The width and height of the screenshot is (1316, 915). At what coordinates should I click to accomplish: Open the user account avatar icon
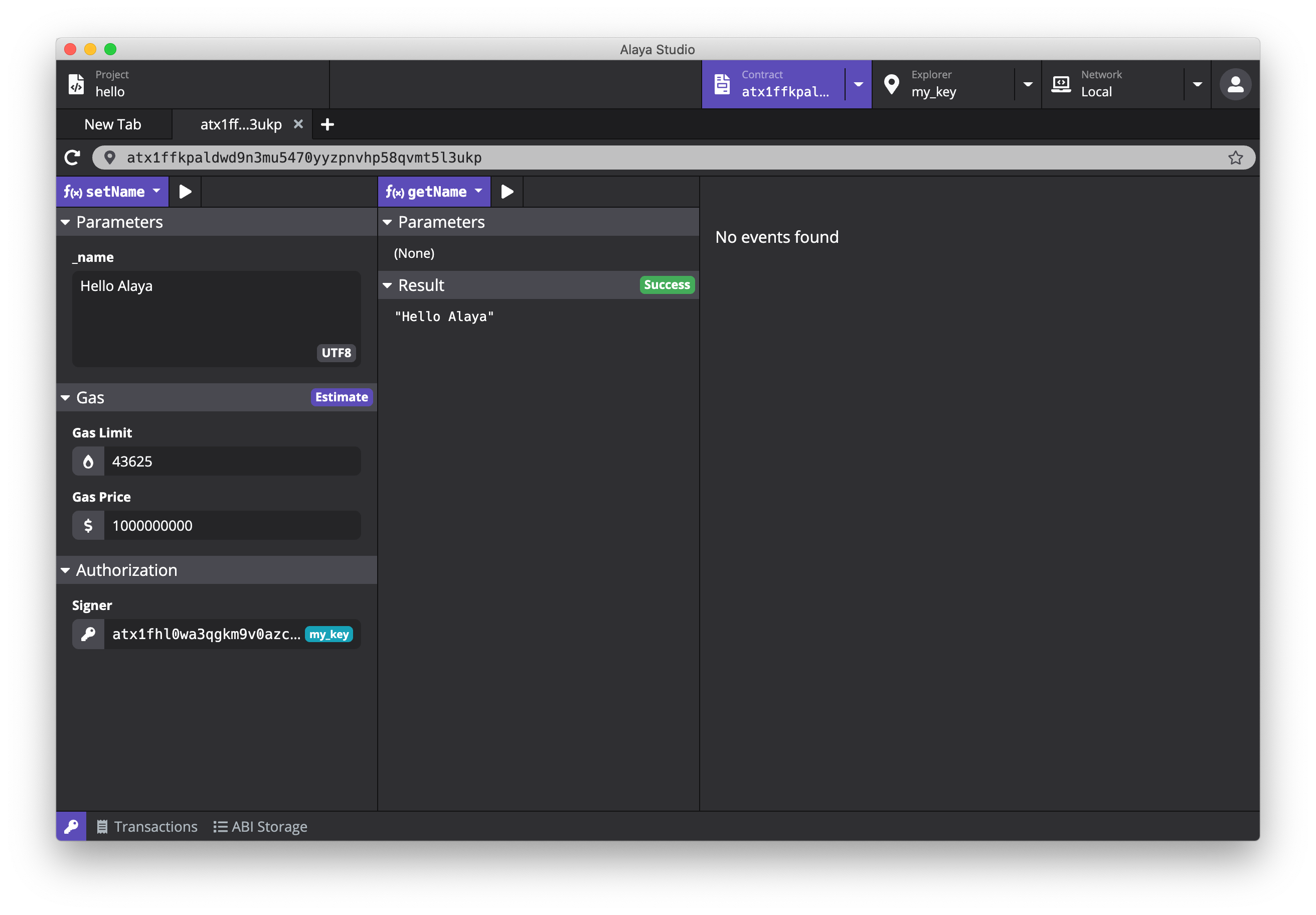click(1235, 84)
